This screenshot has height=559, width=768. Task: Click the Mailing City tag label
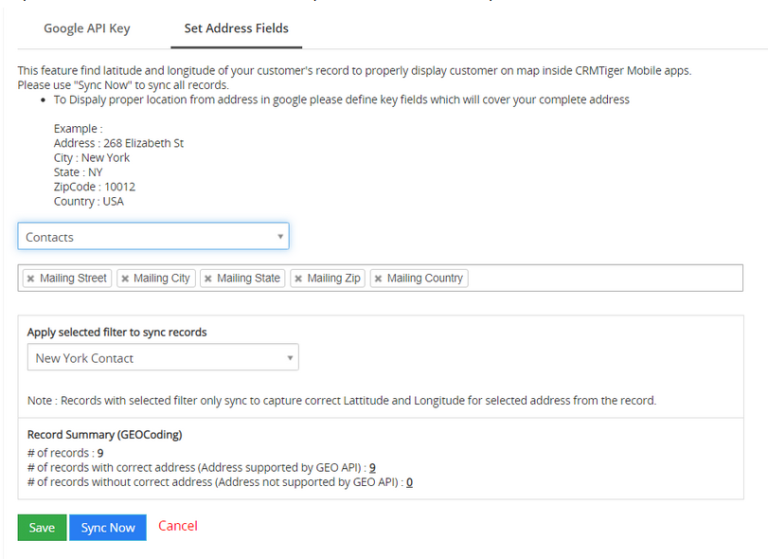click(162, 278)
